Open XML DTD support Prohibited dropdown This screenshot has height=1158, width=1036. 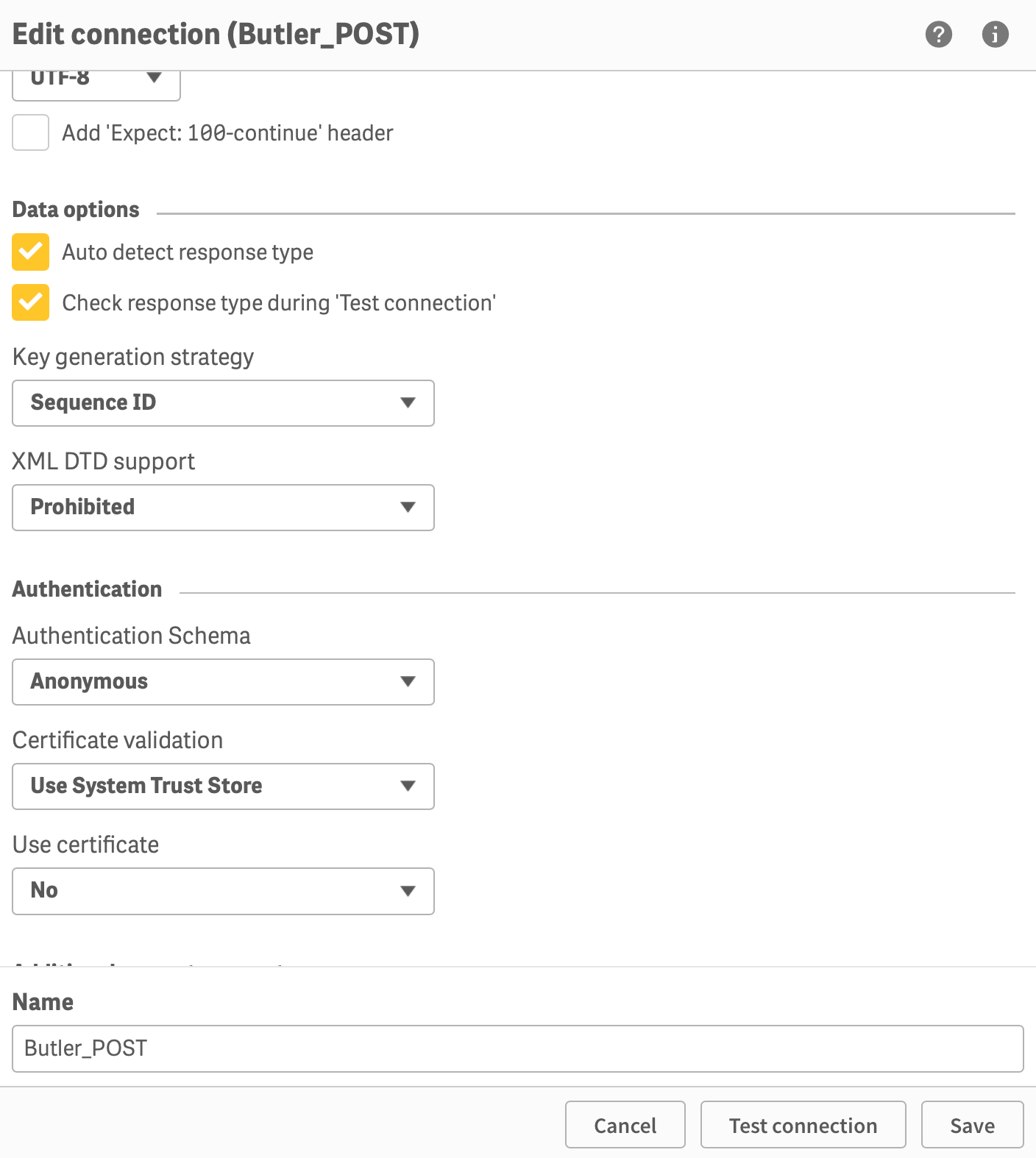[223, 508]
